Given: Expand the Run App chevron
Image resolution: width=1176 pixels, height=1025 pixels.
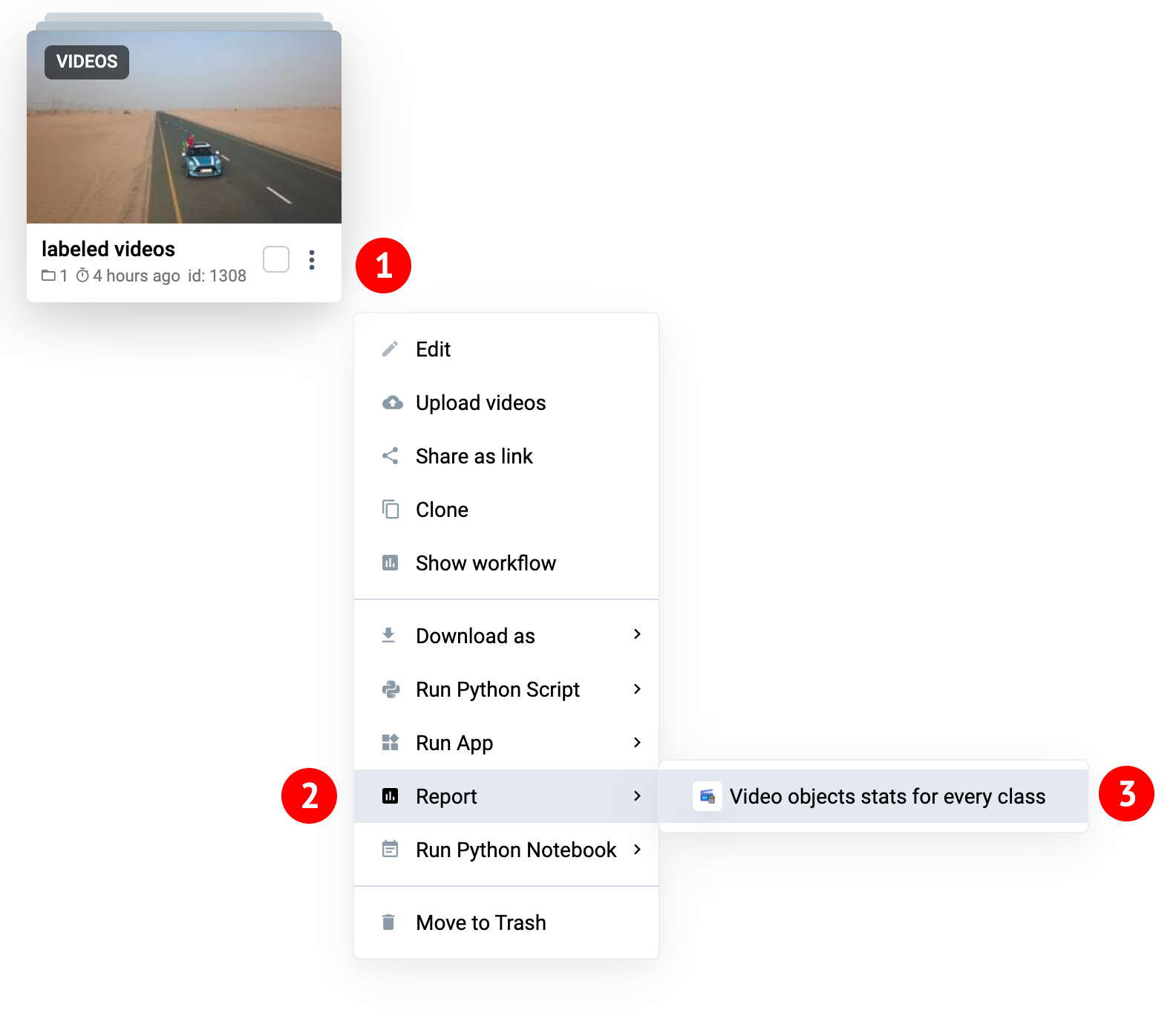Looking at the screenshot, I should point(637,743).
